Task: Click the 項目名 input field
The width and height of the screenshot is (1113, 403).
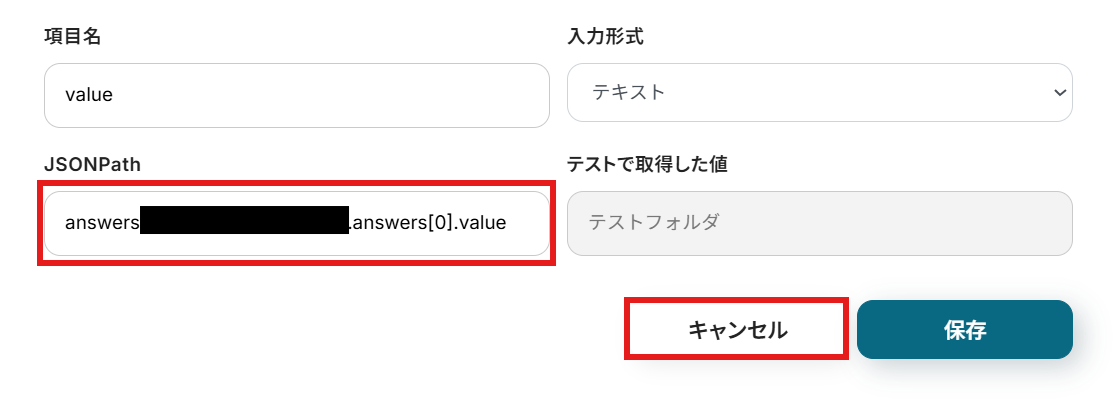Action: click(x=296, y=95)
